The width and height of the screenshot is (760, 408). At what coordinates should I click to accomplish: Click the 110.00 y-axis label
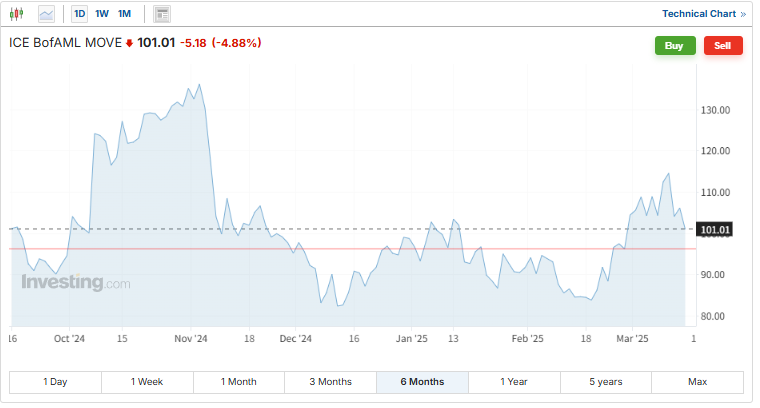click(715, 192)
